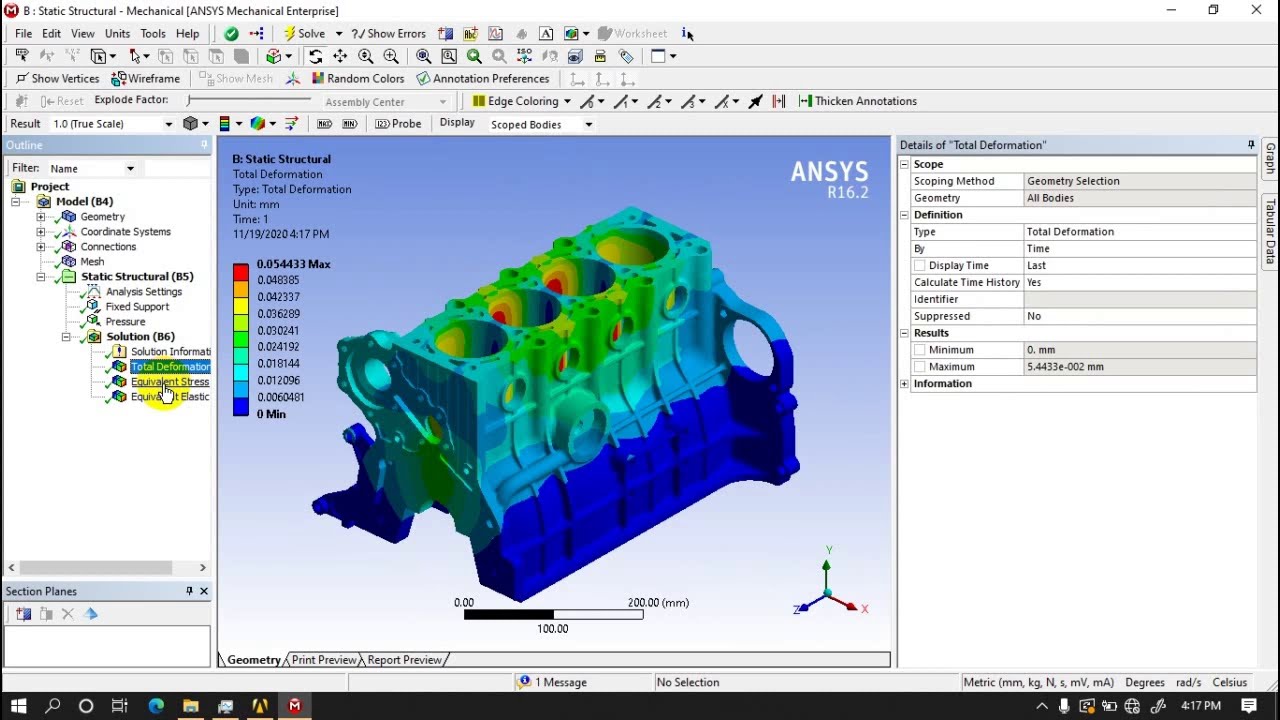Open the View menu
The image size is (1280, 720).
point(83,33)
